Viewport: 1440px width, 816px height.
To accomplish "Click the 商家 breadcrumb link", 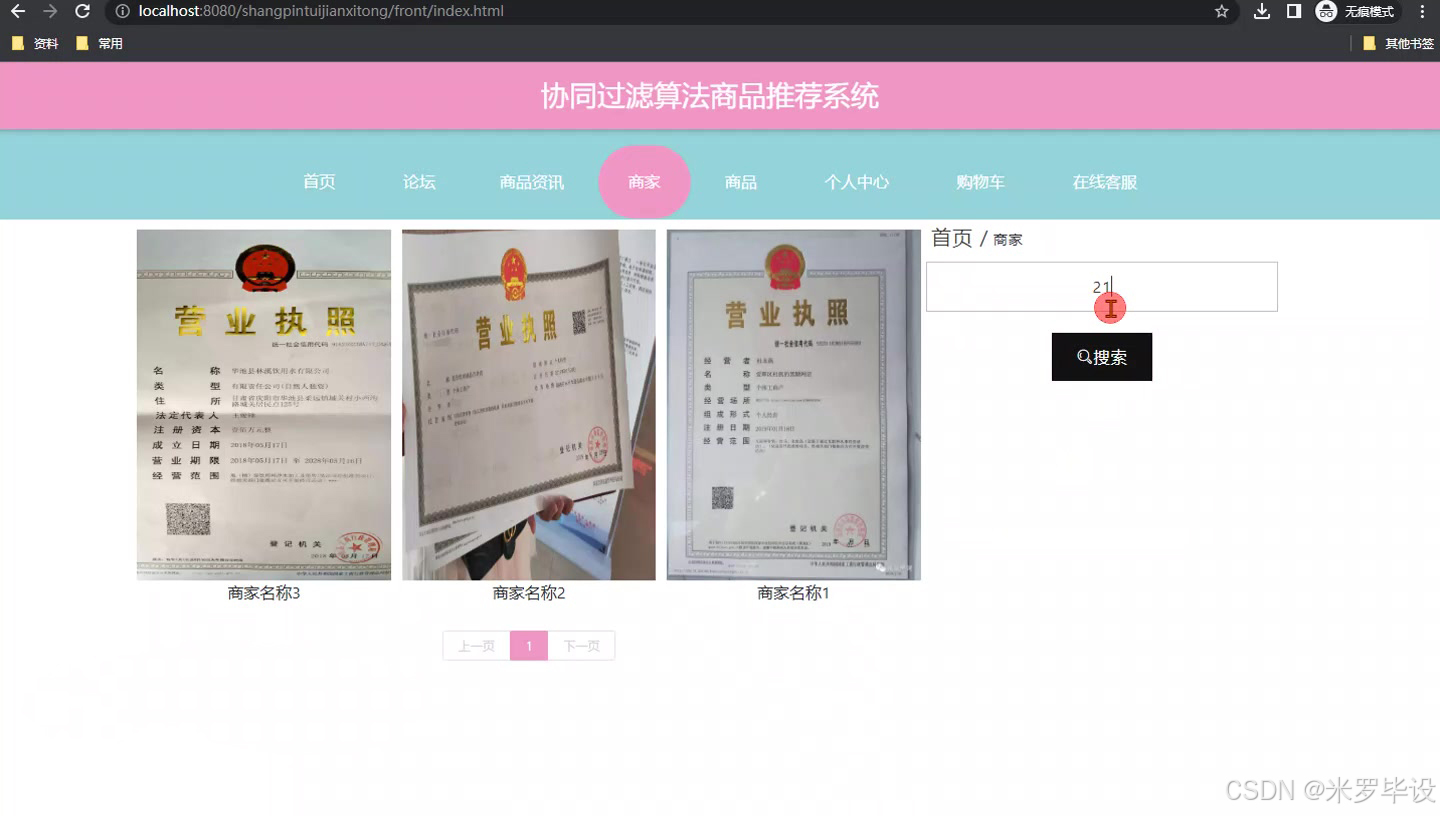I will tap(1007, 239).
